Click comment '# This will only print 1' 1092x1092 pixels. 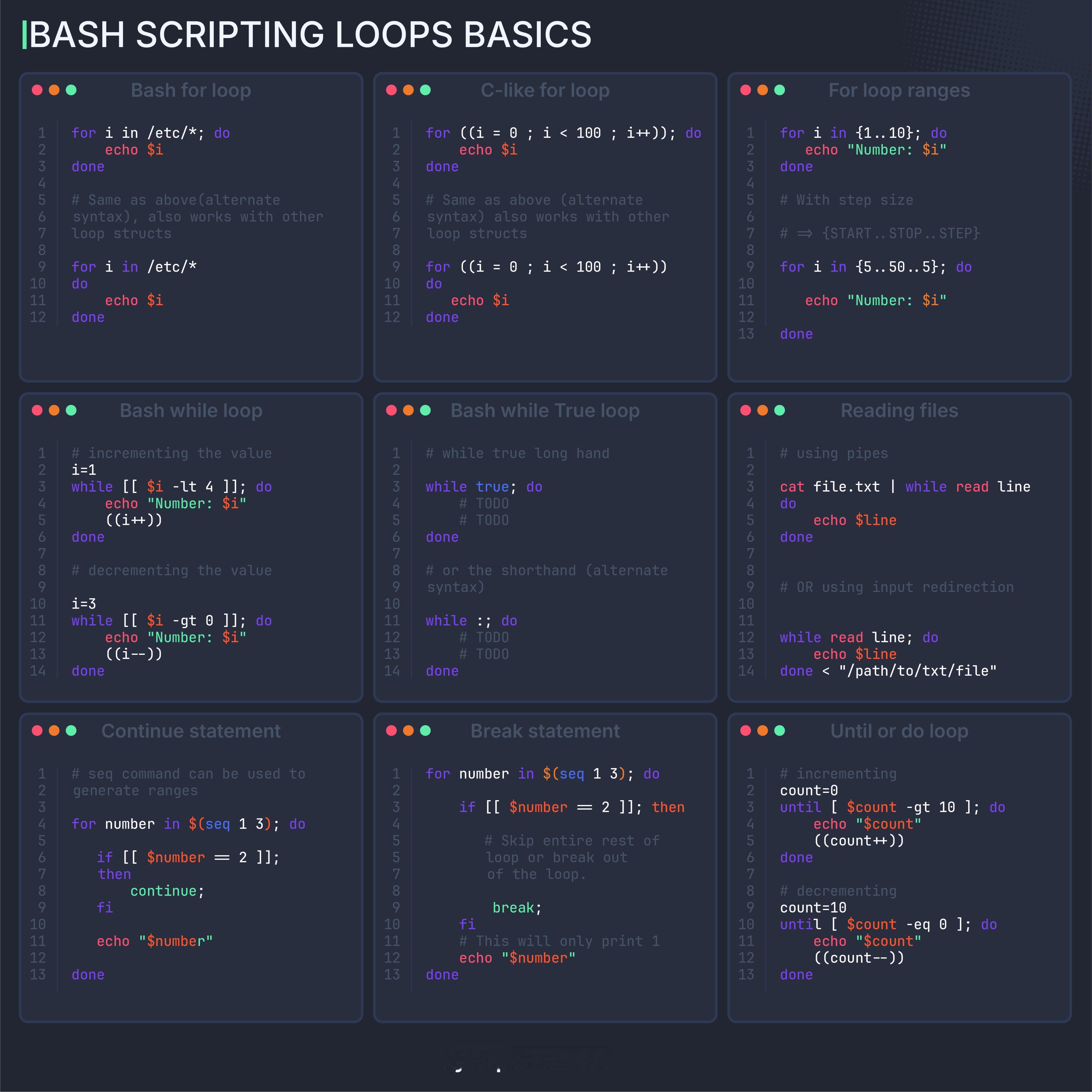[560, 941]
